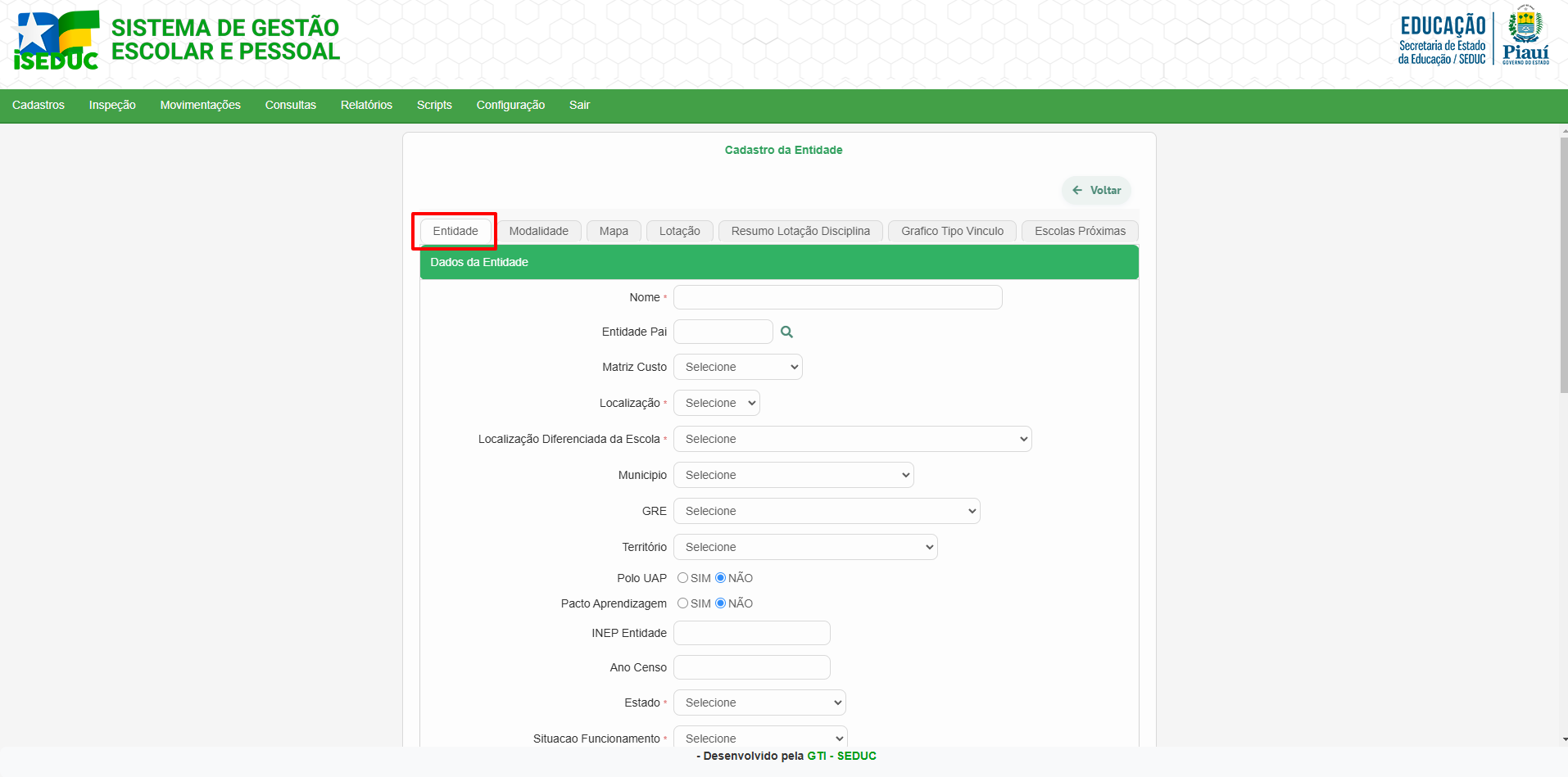This screenshot has height=777, width=1568.
Task: Select SIM for Polo UAP
Action: point(682,578)
